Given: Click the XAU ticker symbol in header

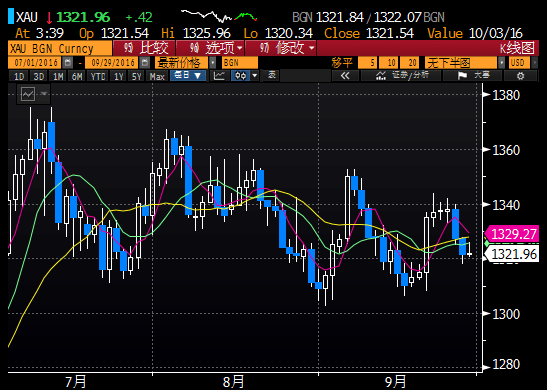Looking at the screenshot, I should [27, 17].
